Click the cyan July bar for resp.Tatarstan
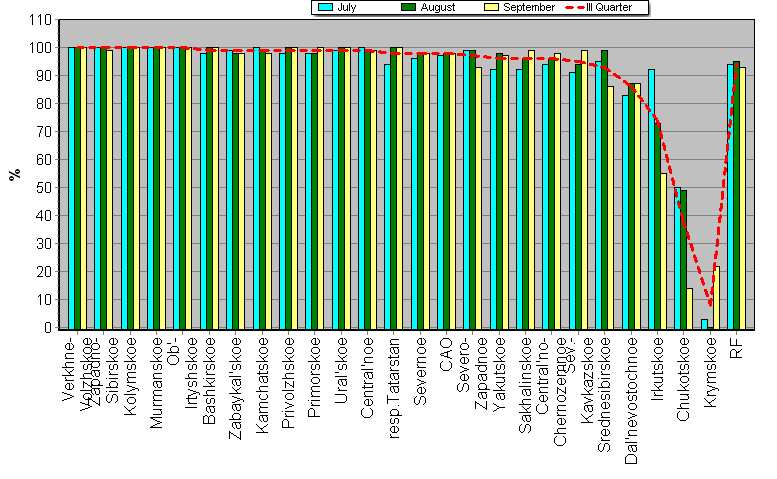Image resolution: width=777 pixels, height=479 pixels. pyautogui.click(x=388, y=197)
